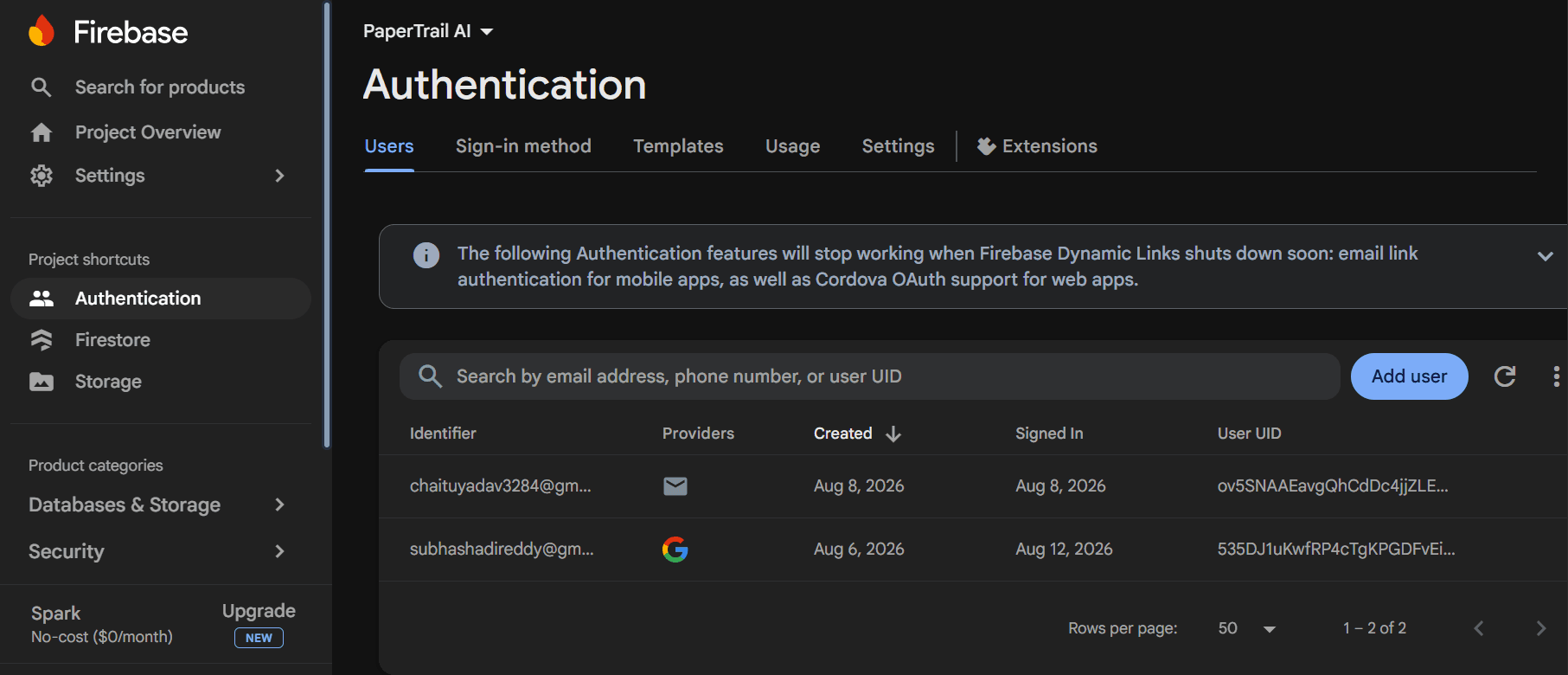Toggle the Created column sort arrow
This screenshot has width=1568, height=675.
[x=893, y=434]
